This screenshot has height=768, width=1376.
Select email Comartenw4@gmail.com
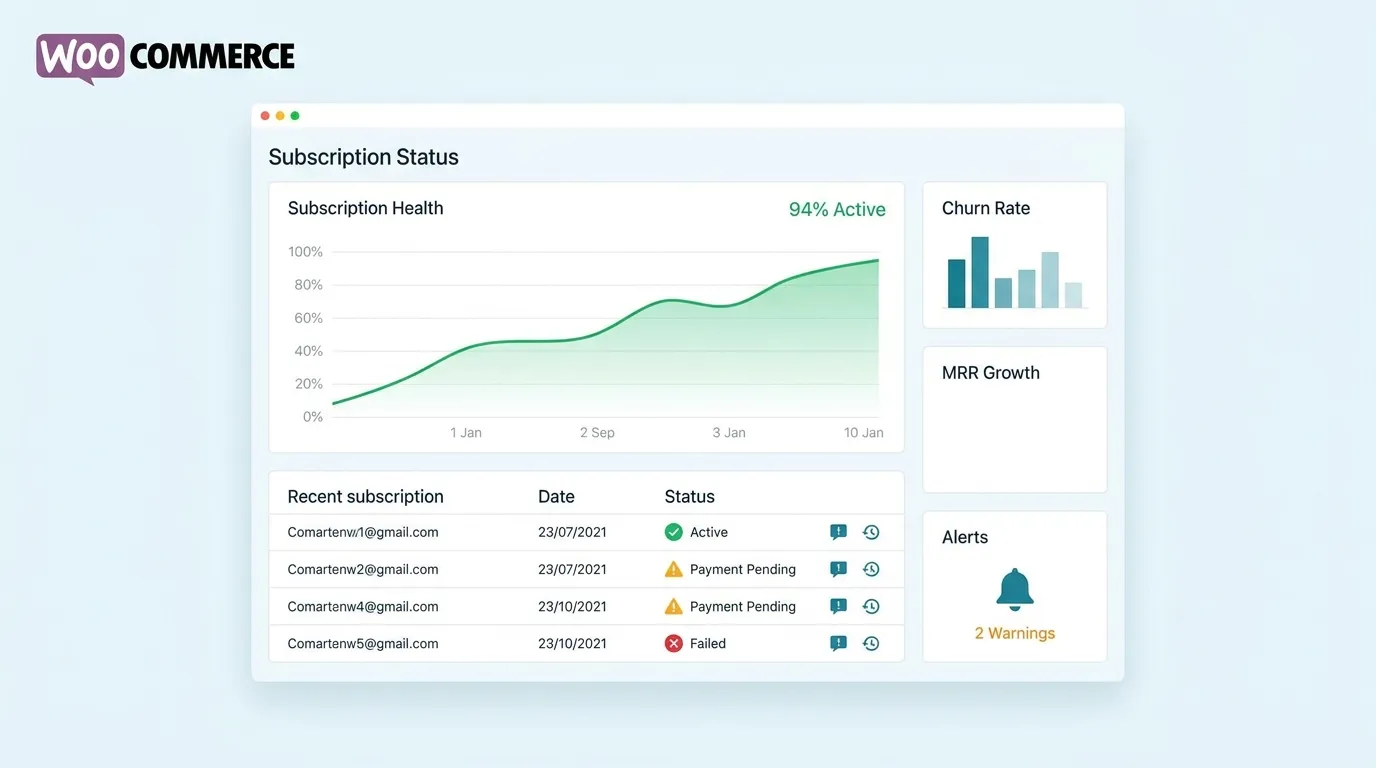pos(363,606)
